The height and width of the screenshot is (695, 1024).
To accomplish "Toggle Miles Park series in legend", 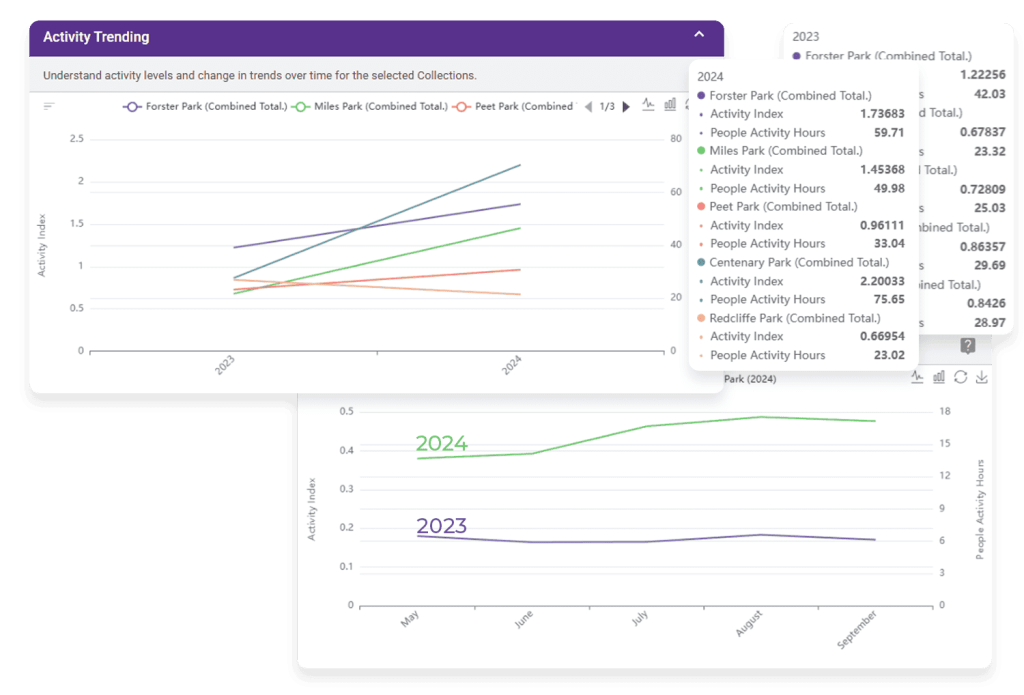I will coord(370,106).
